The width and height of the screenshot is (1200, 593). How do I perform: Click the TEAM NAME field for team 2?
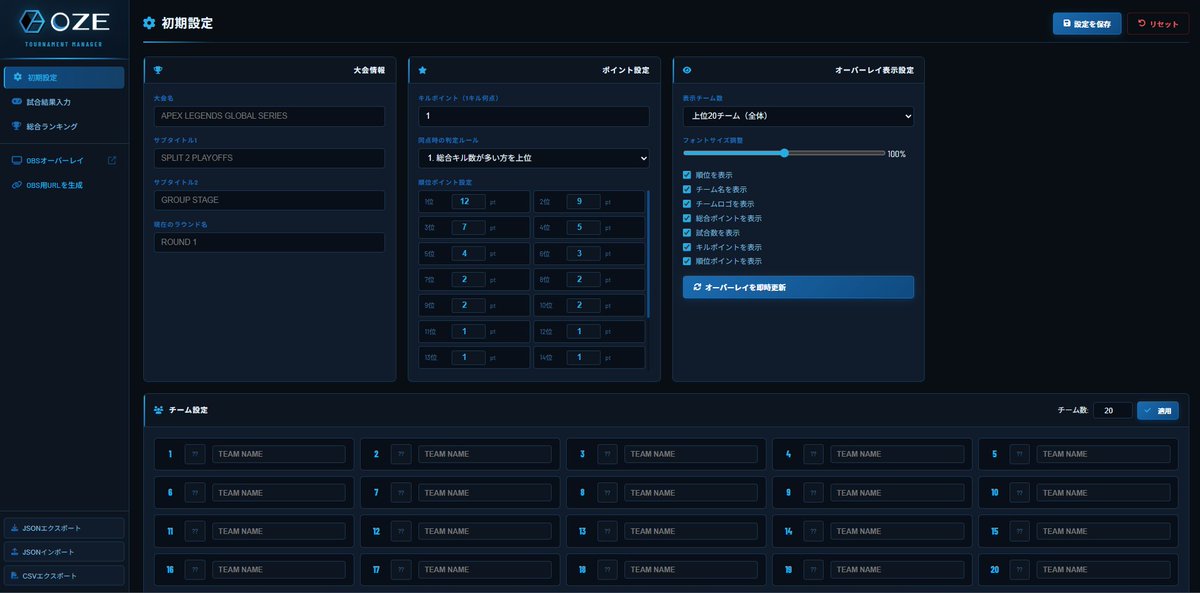[485, 454]
